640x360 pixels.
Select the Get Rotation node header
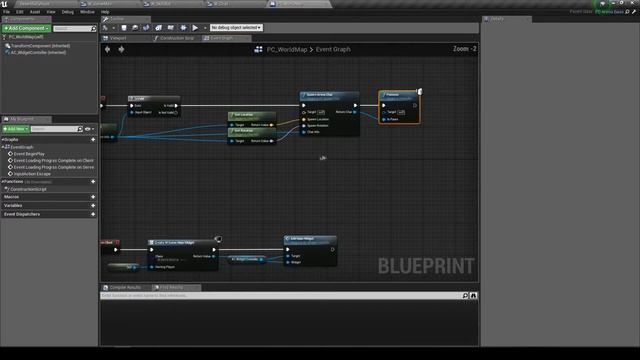pyautogui.click(x=252, y=131)
